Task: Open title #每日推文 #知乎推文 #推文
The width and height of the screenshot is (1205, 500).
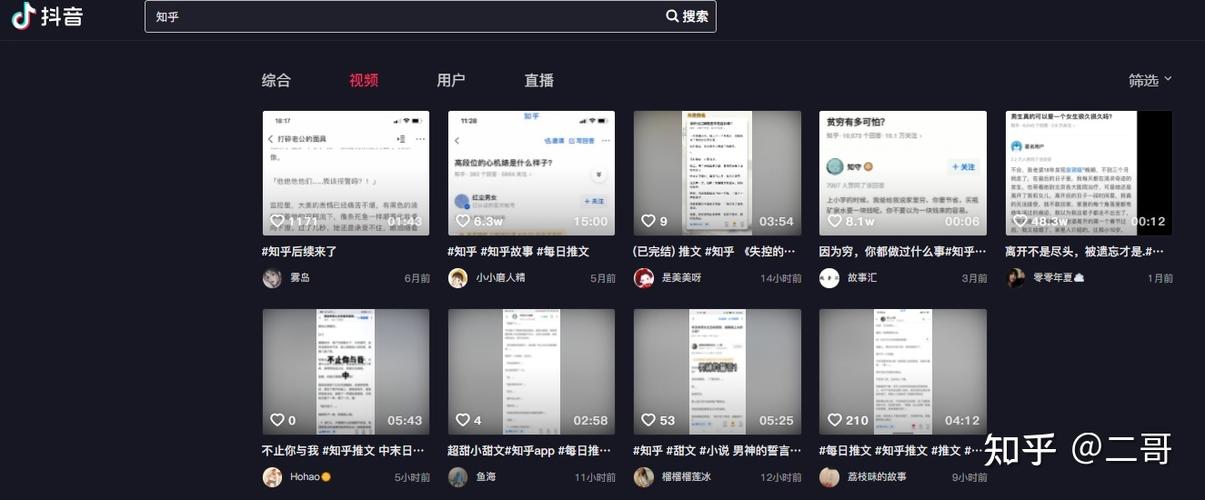Action: 903,450
